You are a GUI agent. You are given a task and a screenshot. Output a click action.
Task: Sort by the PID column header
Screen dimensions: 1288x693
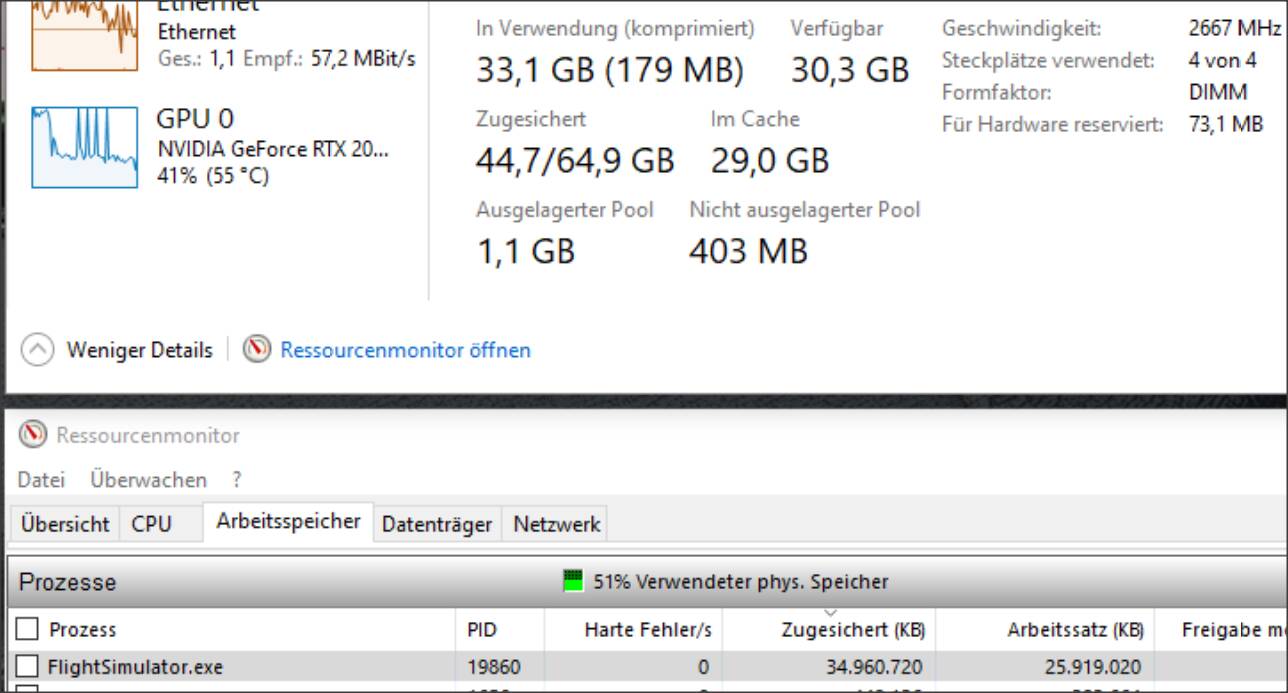click(x=482, y=630)
